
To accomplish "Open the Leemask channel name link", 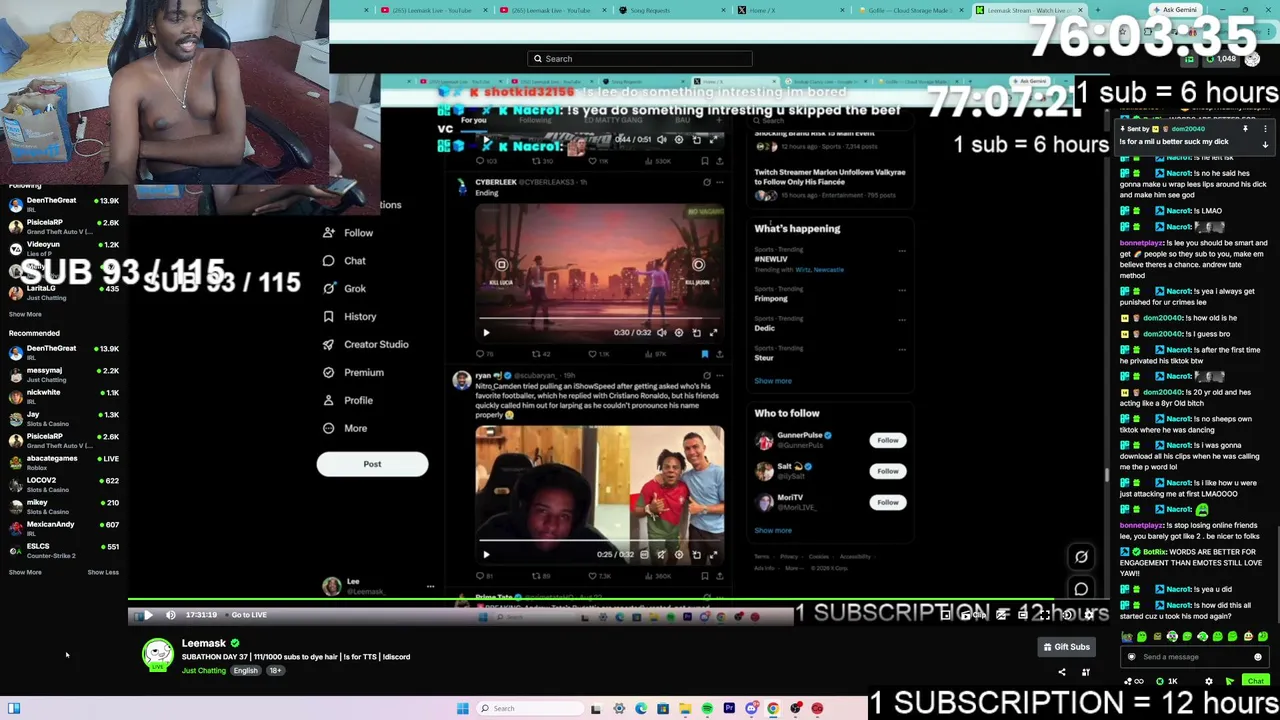I will pyautogui.click(x=204, y=643).
